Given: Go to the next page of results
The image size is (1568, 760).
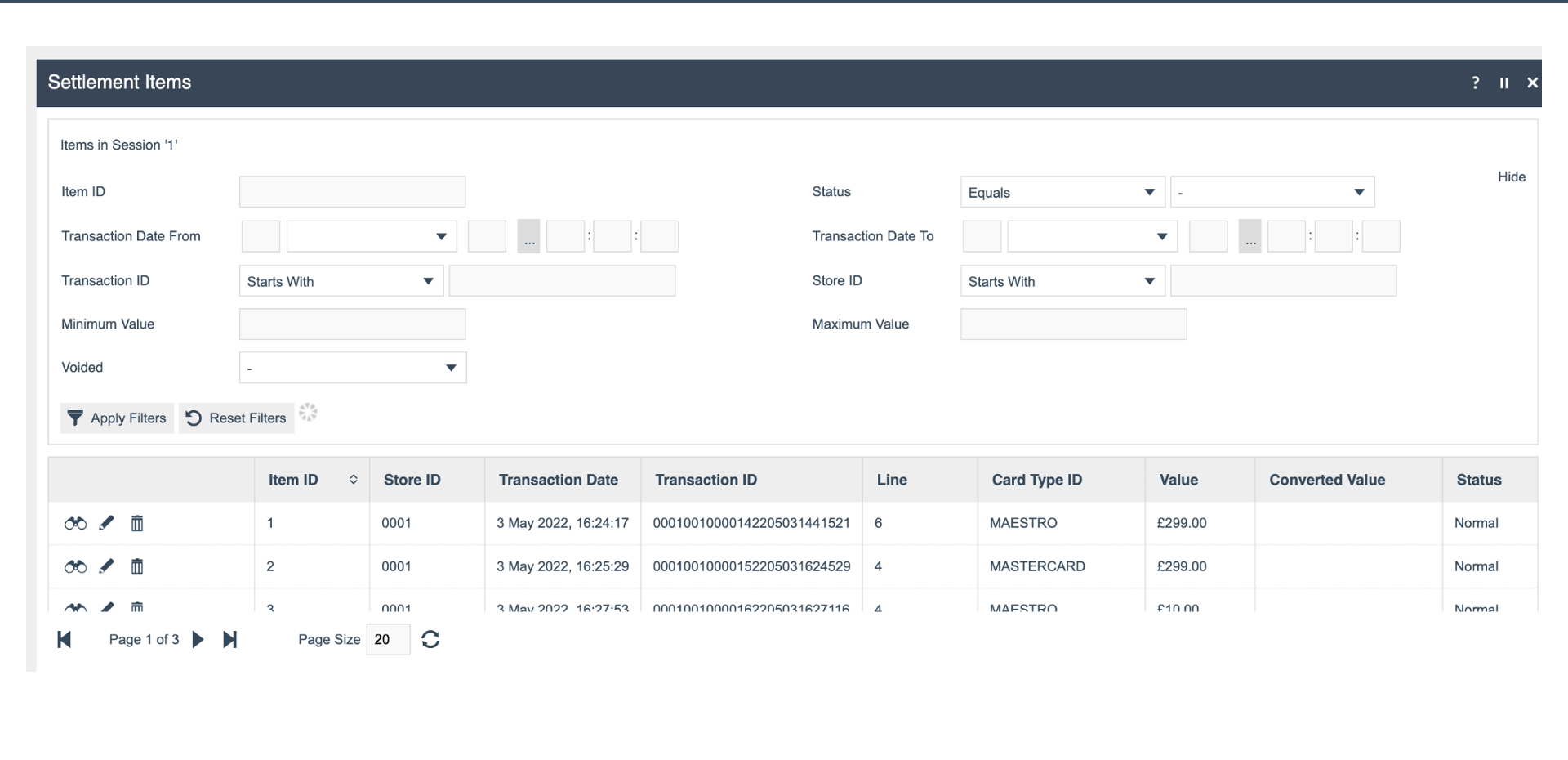Looking at the screenshot, I should pyautogui.click(x=198, y=639).
